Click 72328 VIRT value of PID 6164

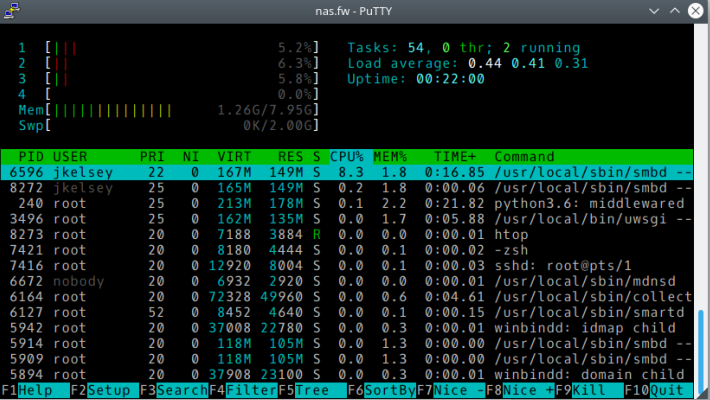tap(230, 297)
